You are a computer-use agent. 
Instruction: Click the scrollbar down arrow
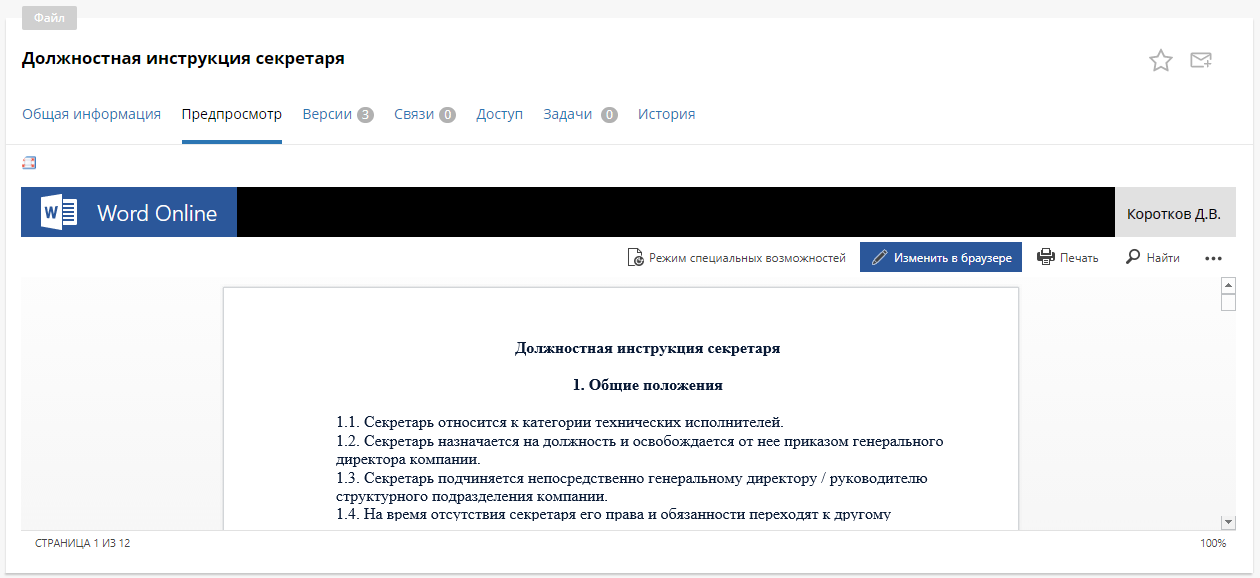[x=1228, y=521]
